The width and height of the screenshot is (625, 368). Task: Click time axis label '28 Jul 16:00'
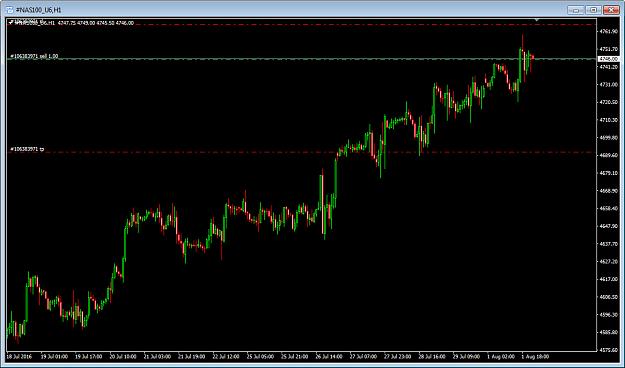point(432,356)
